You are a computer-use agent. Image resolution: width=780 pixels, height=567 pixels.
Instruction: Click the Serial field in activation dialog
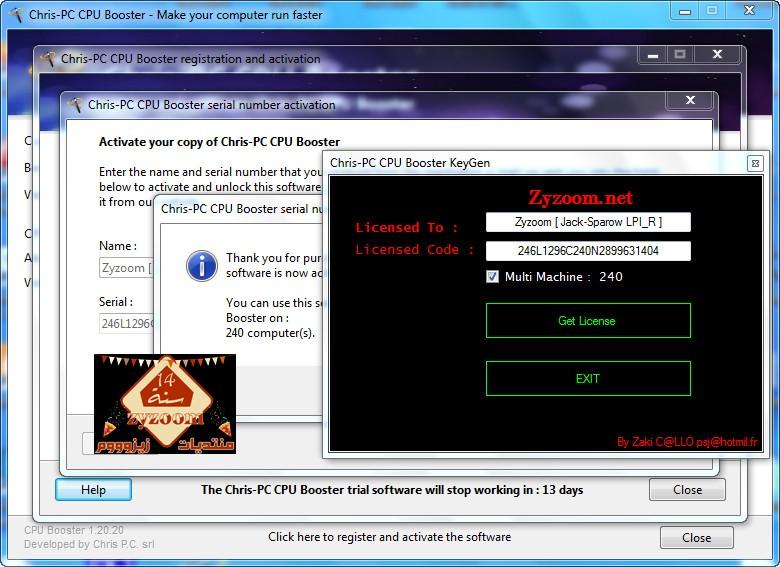[126, 324]
